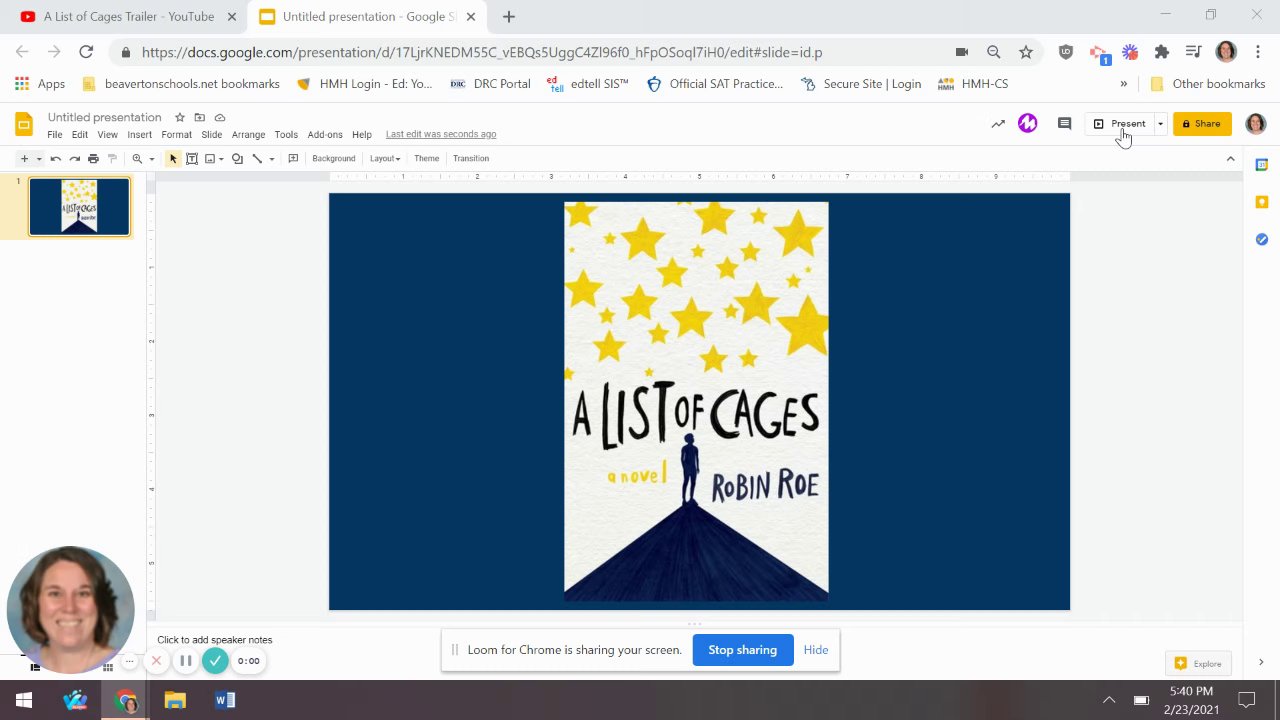Image resolution: width=1280 pixels, height=720 pixels.
Task: Move presentation to a folder
Action: click(200, 117)
